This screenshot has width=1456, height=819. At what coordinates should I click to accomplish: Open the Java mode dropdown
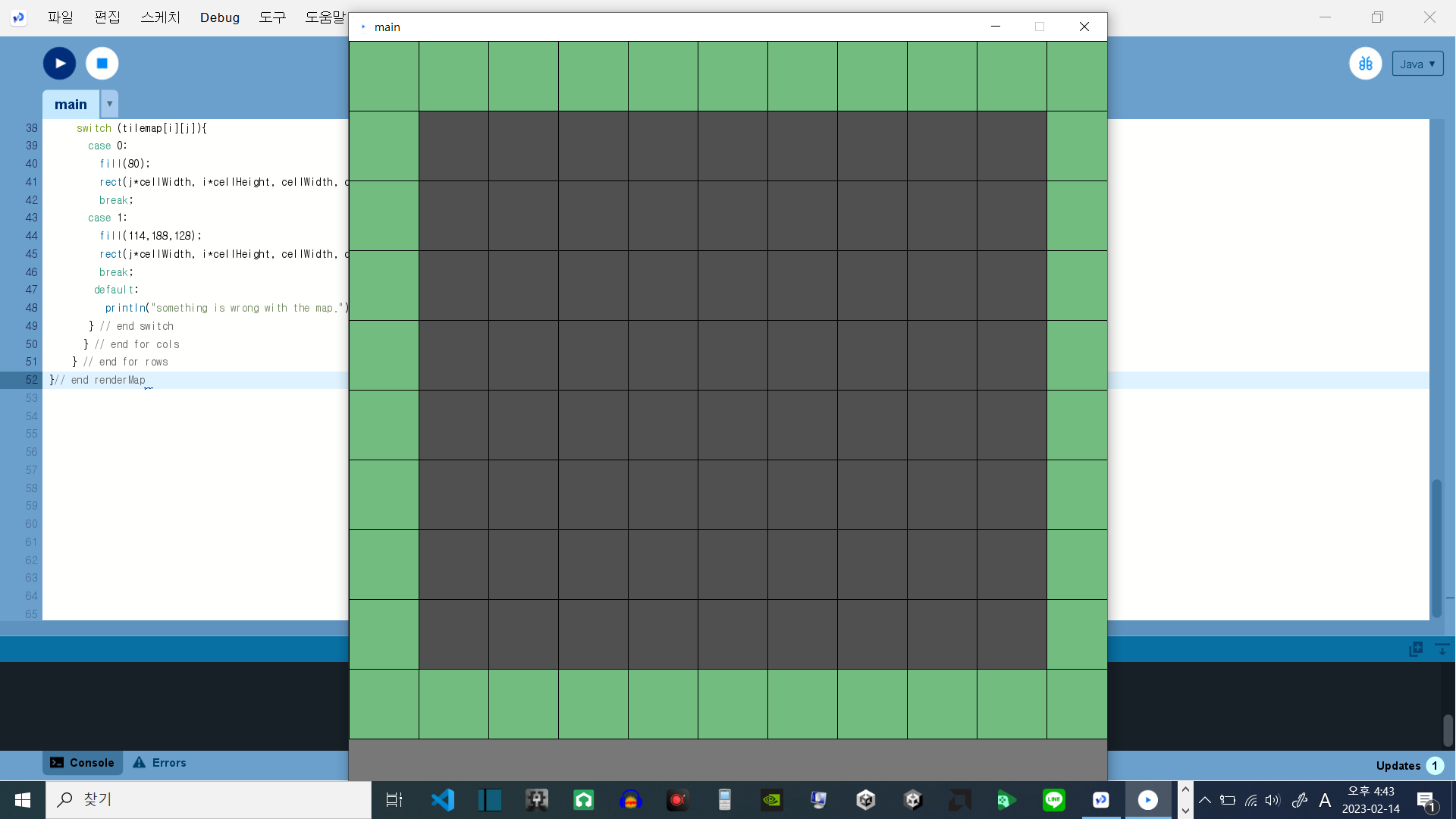(1417, 64)
